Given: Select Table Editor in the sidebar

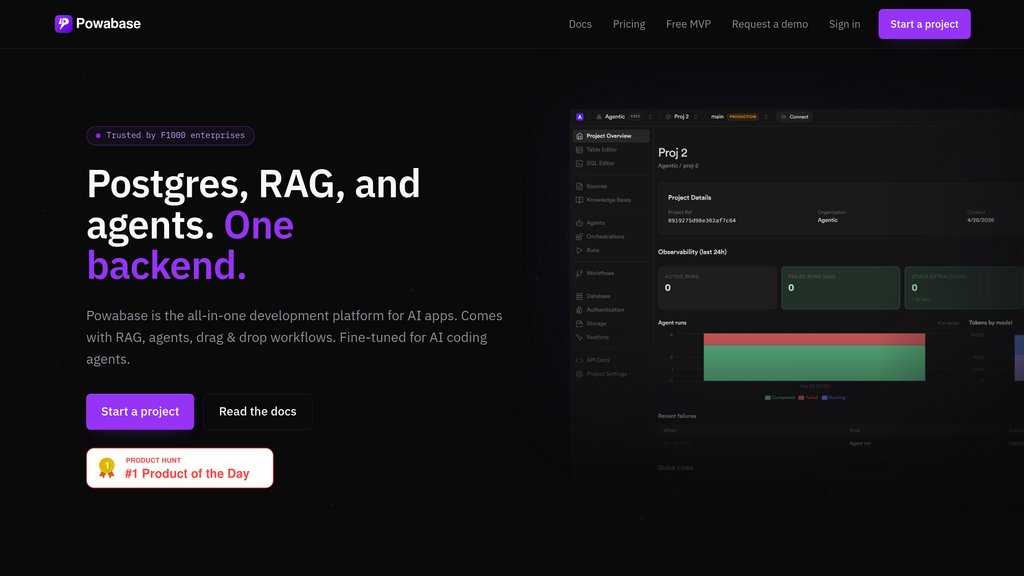Looking at the screenshot, I should click(611, 150).
